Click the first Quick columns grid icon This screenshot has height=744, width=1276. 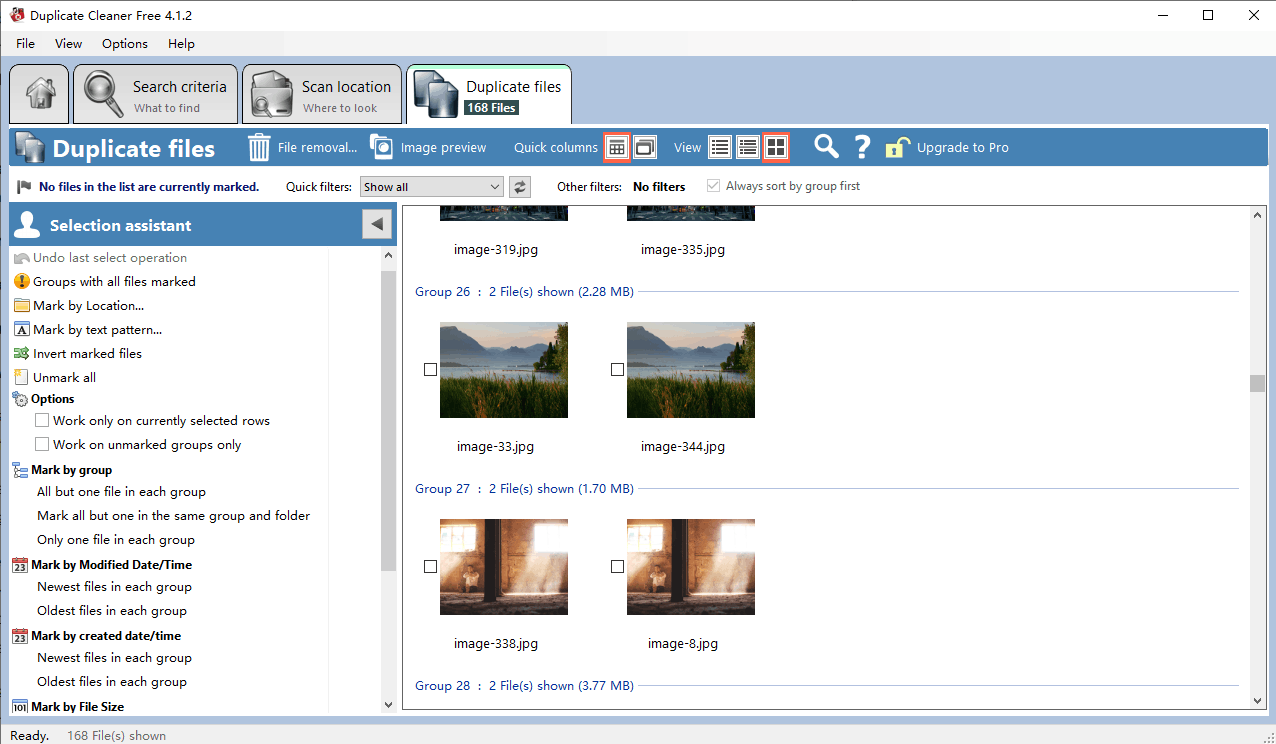(x=617, y=147)
